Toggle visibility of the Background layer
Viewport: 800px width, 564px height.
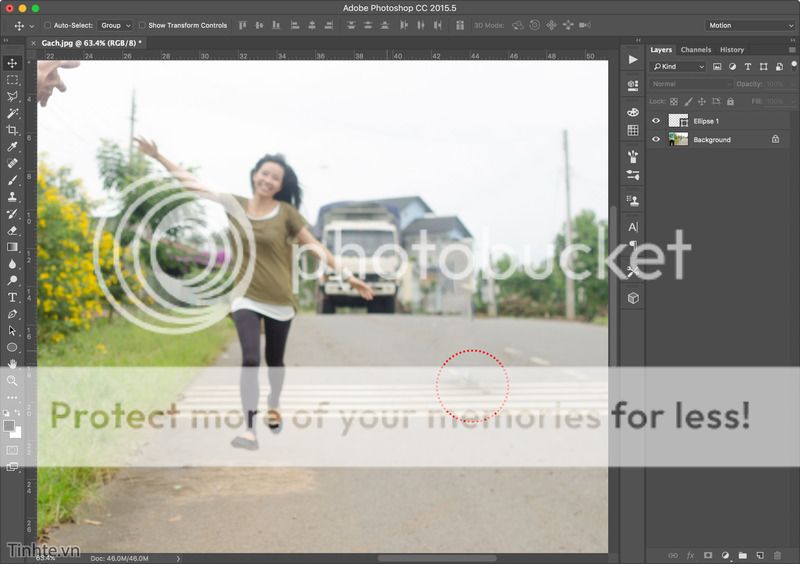pyautogui.click(x=656, y=140)
